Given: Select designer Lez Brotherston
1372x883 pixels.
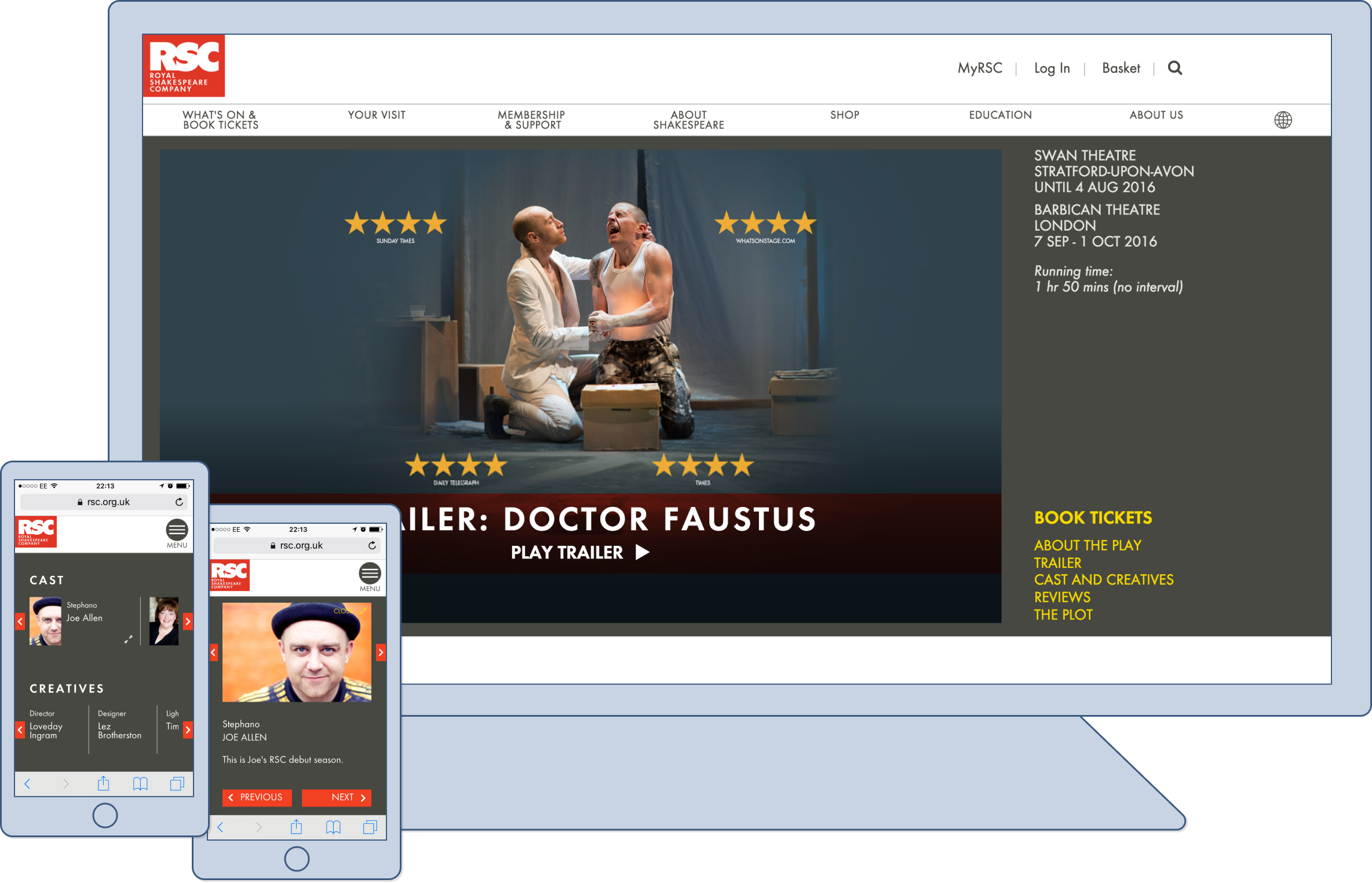Looking at the screenshot, I should [x=119, y=730].
